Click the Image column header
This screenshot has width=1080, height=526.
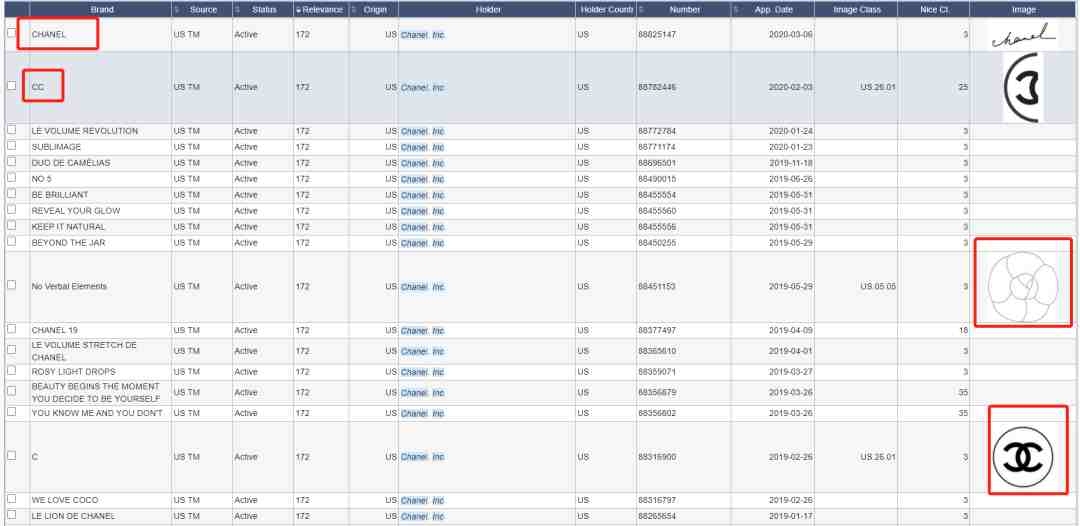pos(1024,10)
